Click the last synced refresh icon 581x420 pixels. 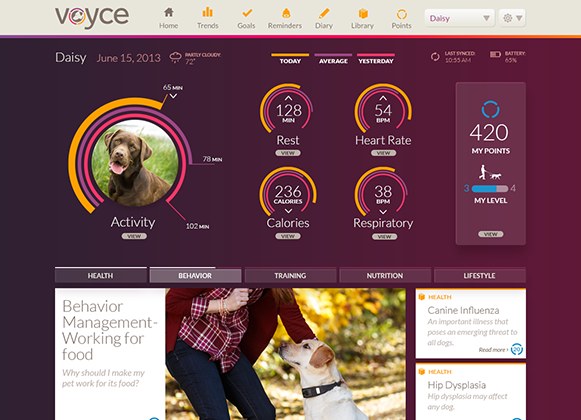tap(435, 57)
